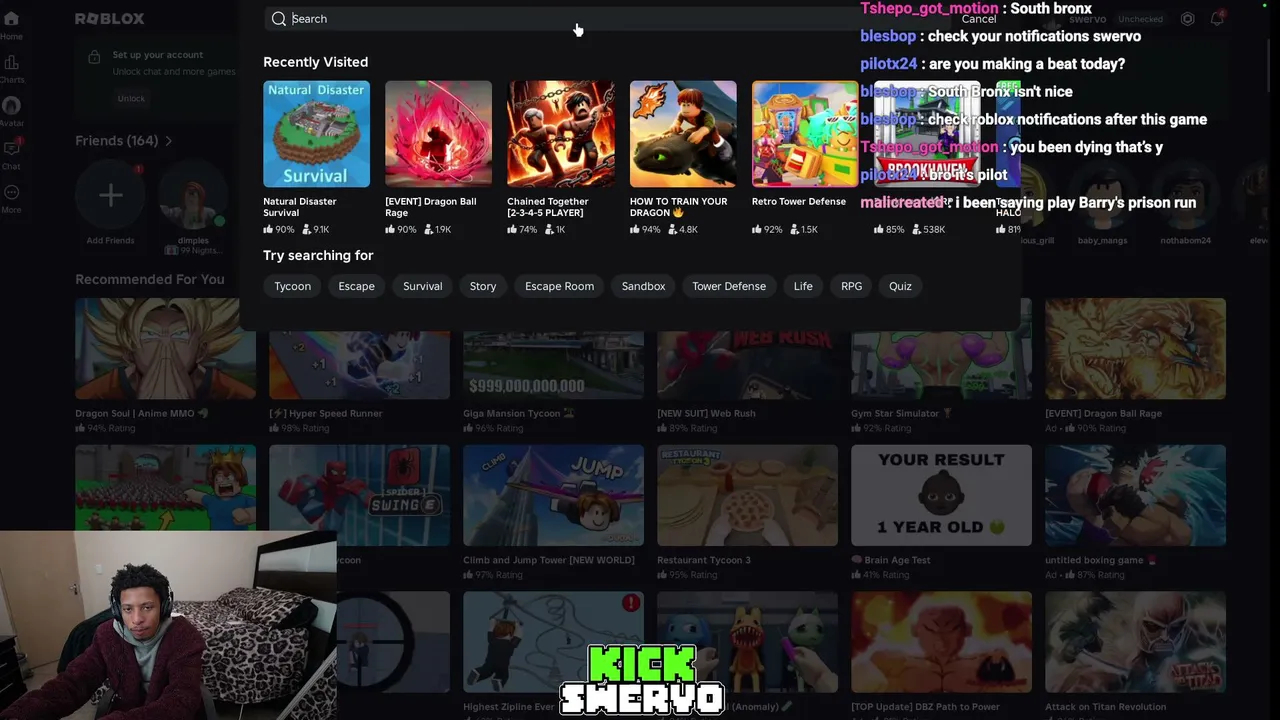Click the Set up your account text

point(158,55)
